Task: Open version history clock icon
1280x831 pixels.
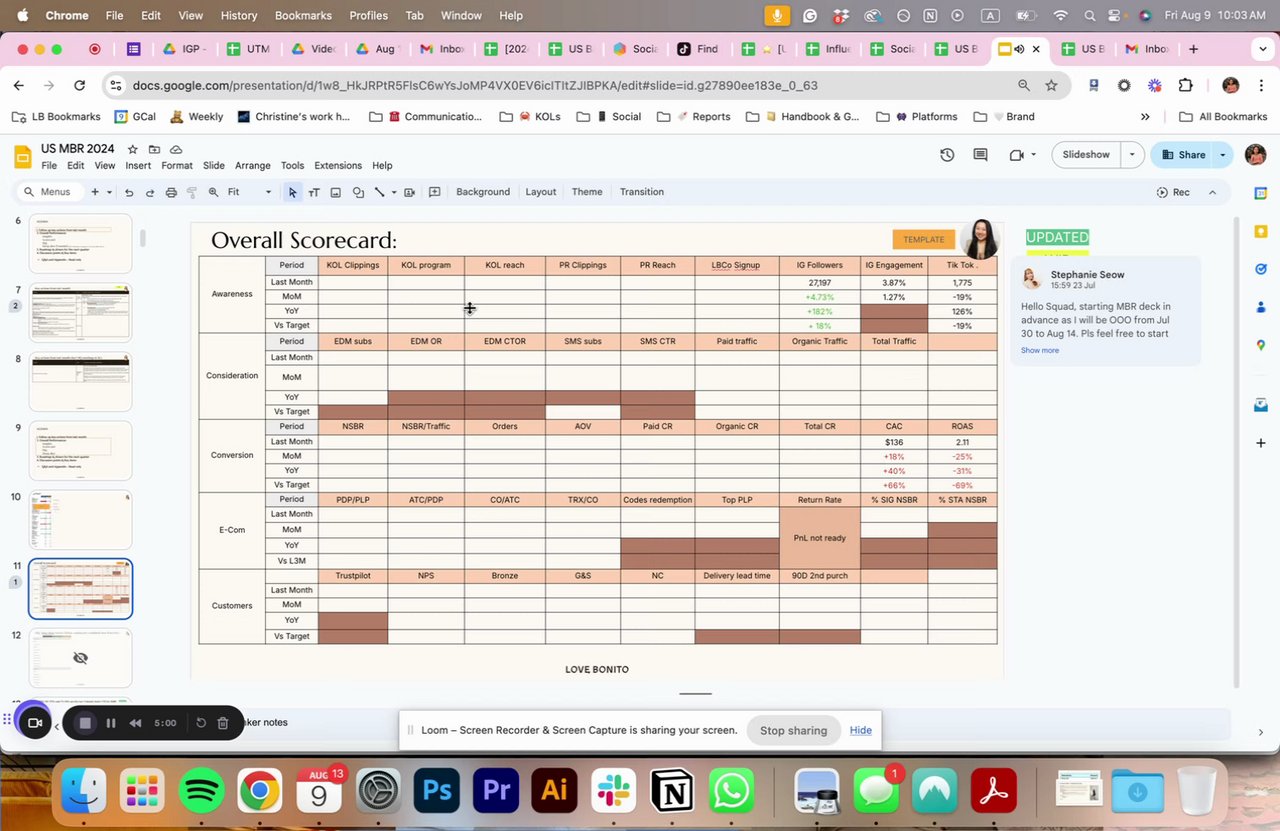Action: click(947, 155)
